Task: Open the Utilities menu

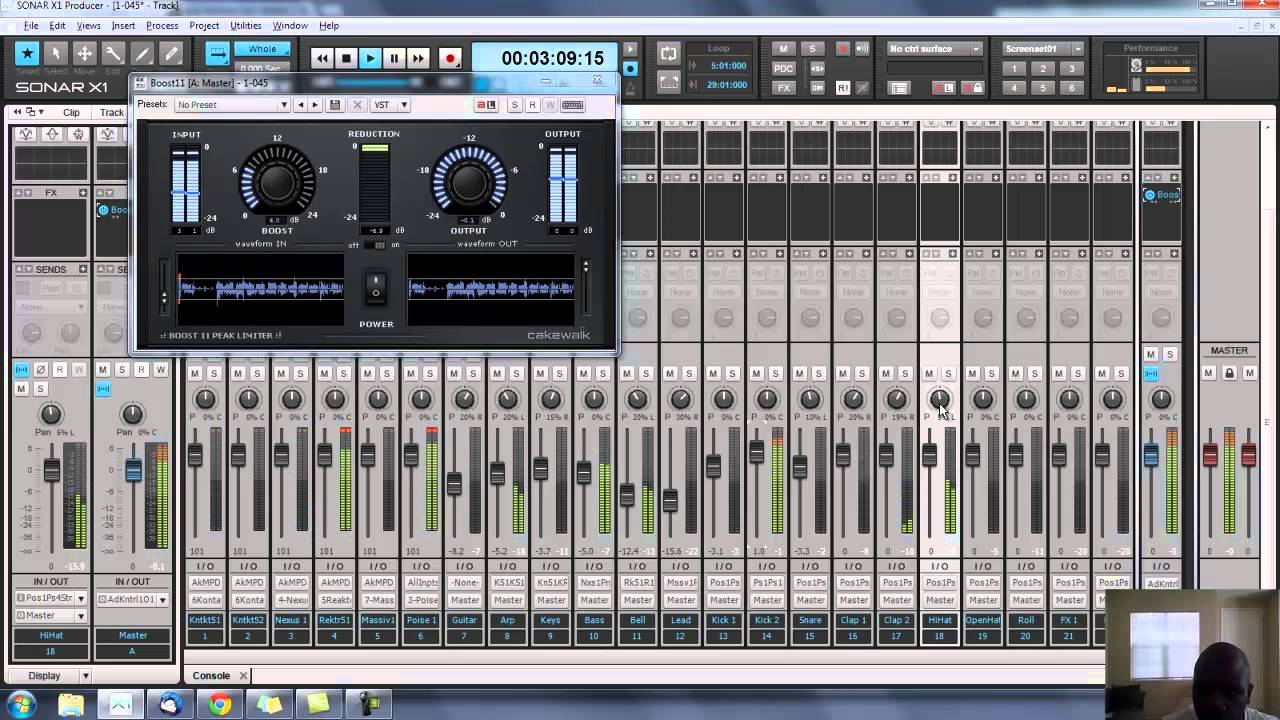Action: [246, 25]
